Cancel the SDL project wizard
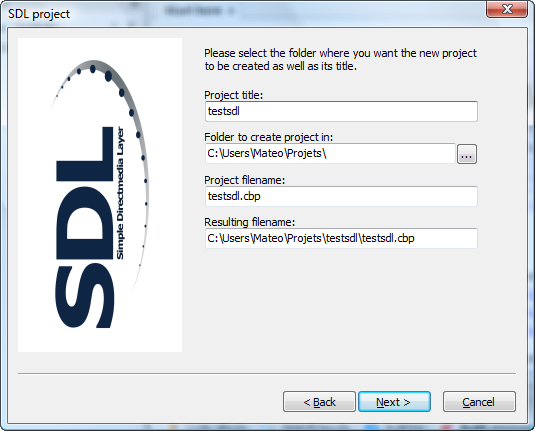 tap(479, 402)
